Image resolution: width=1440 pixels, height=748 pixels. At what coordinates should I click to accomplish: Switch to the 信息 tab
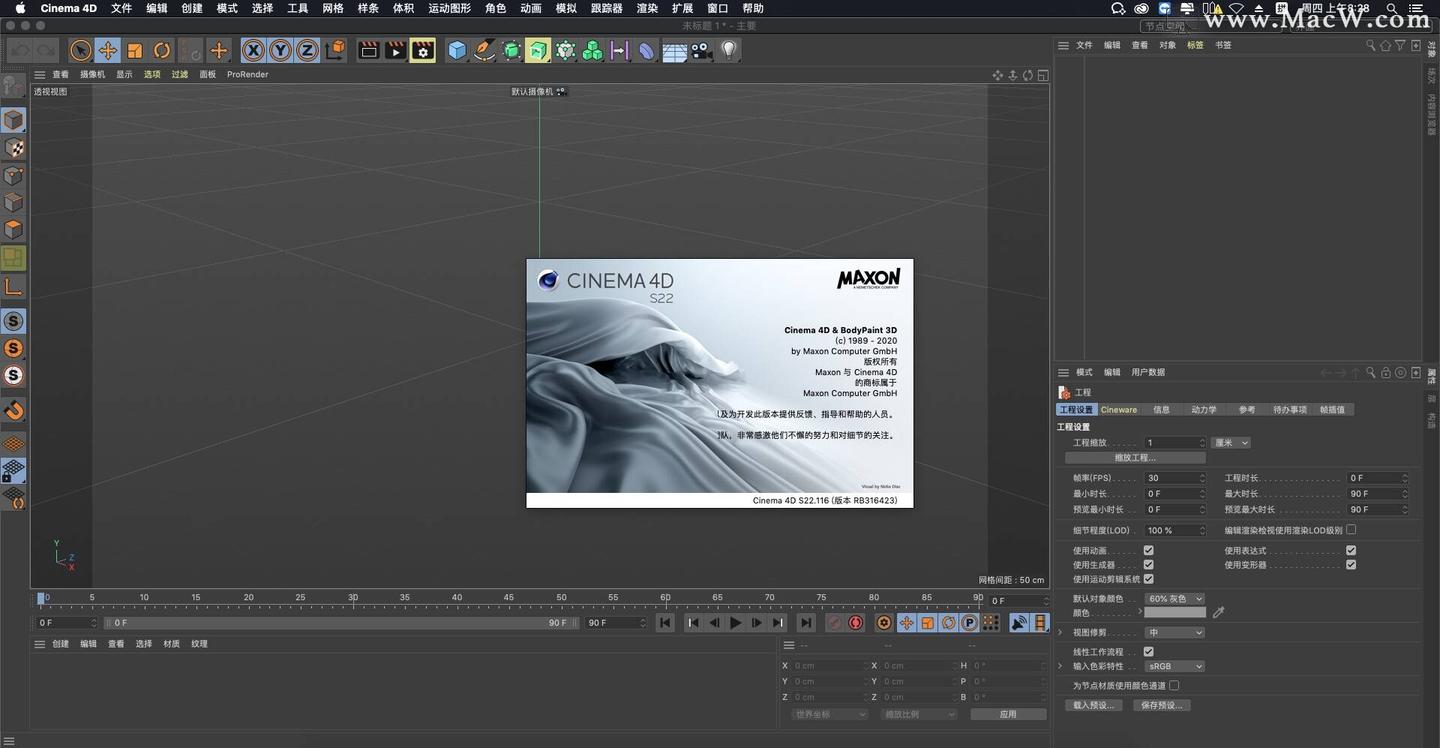(x=1161, y=410)
